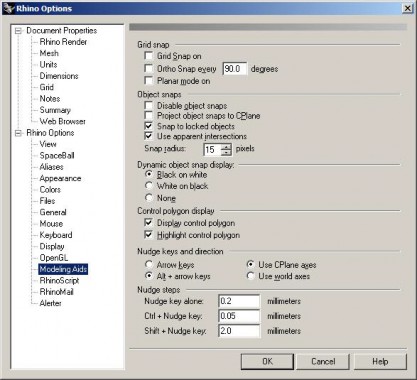Open the Alerter options page
This screenshot has height=380, width=417.
coord(51,303)
